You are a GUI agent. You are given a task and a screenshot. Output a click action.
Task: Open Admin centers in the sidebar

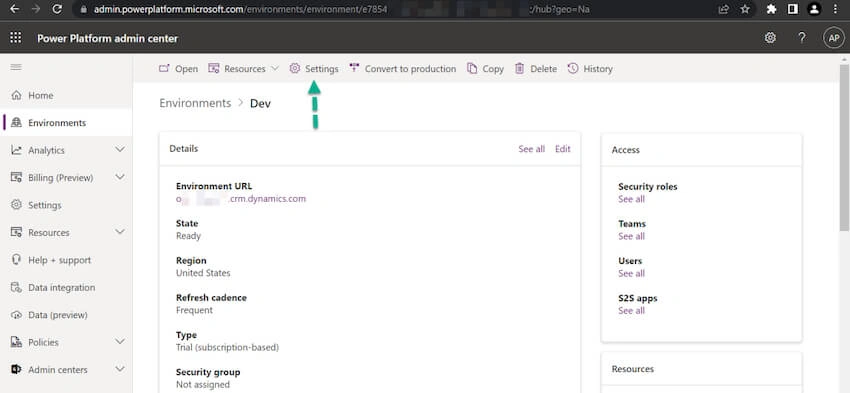coord(66,370)
